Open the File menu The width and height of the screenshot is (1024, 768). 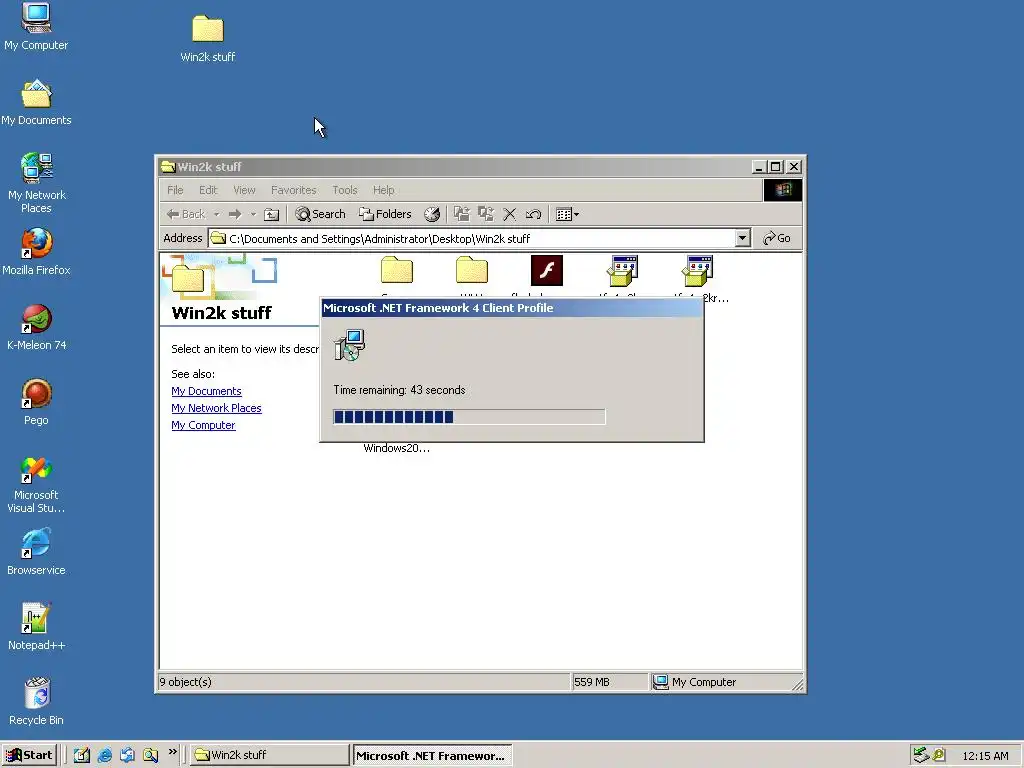pos(175,190)
